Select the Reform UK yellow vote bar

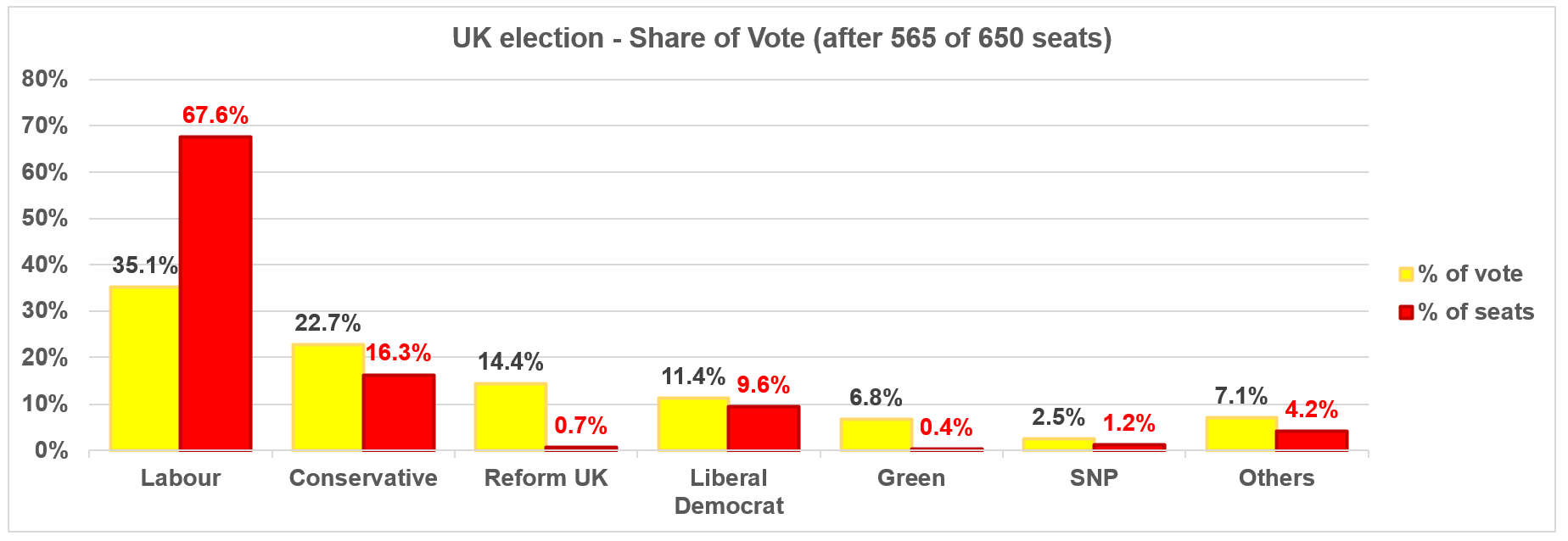pyautogui.click(x=510, y=416)
